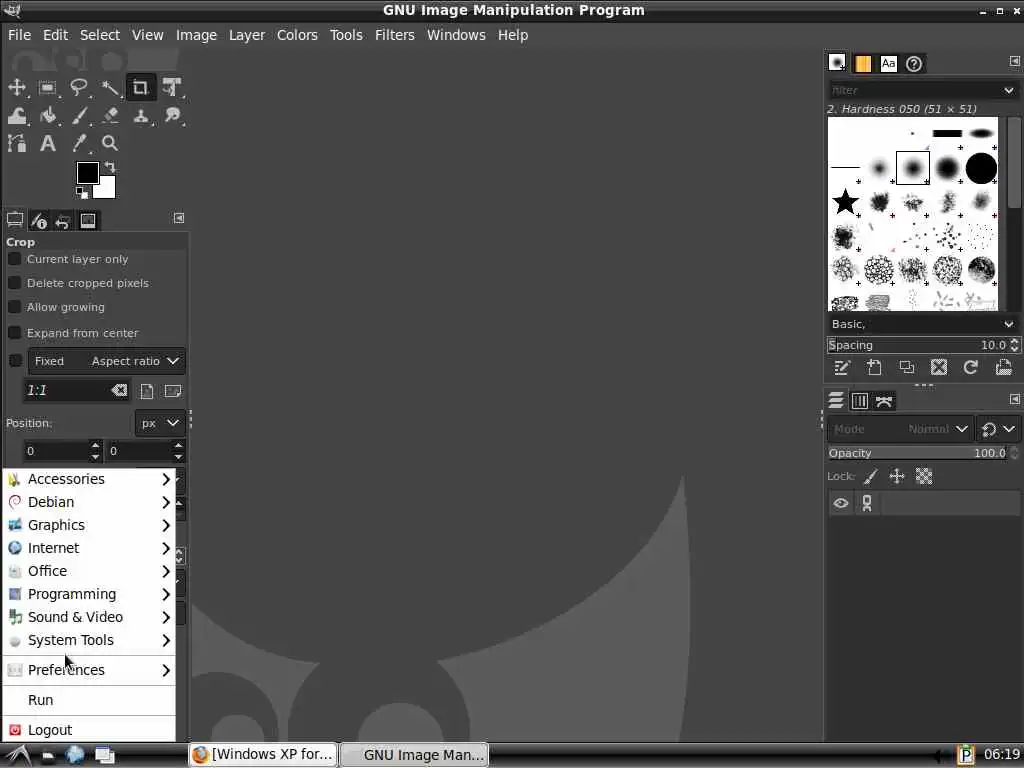Switch to the Fonts tab
1024x768 pixels.
[x=888, y=63]
